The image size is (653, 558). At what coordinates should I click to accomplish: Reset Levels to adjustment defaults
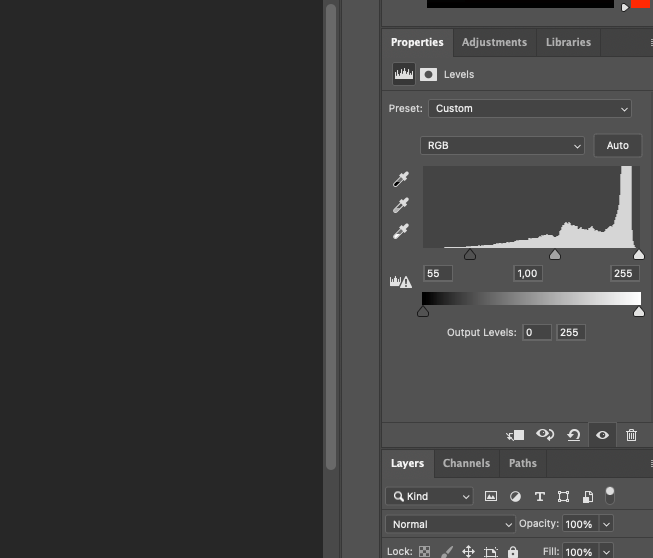click(x=574, y=435)
